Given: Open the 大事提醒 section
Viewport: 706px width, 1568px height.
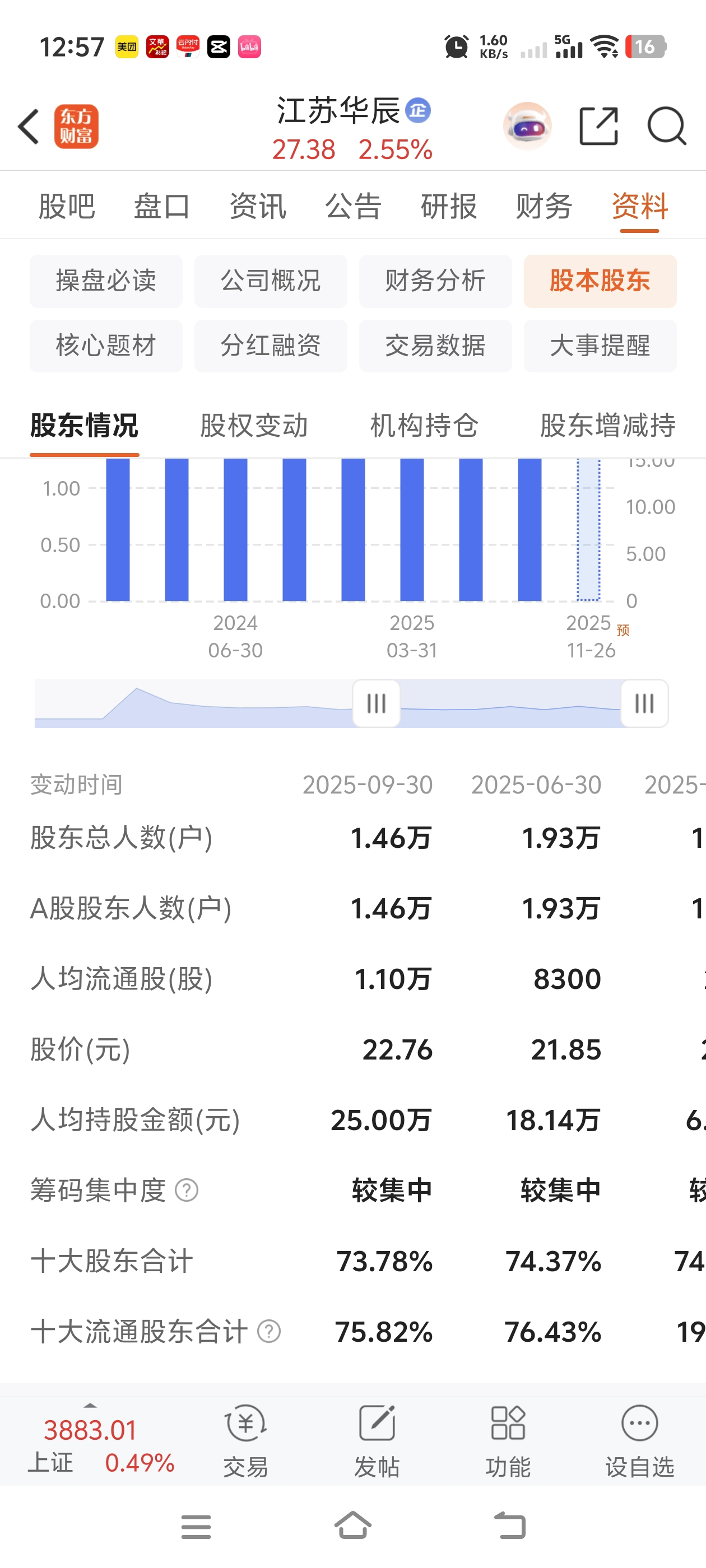Looking at the screenshot, I should coord(600,346).
